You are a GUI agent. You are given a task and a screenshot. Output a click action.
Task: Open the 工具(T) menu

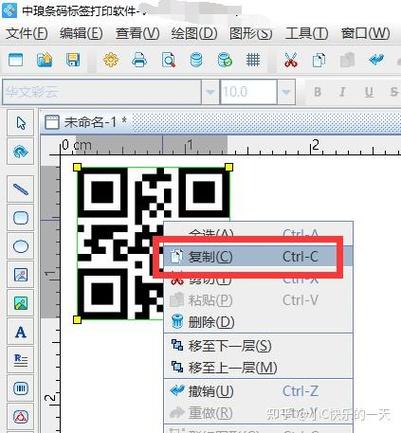(x=307, y=34)
